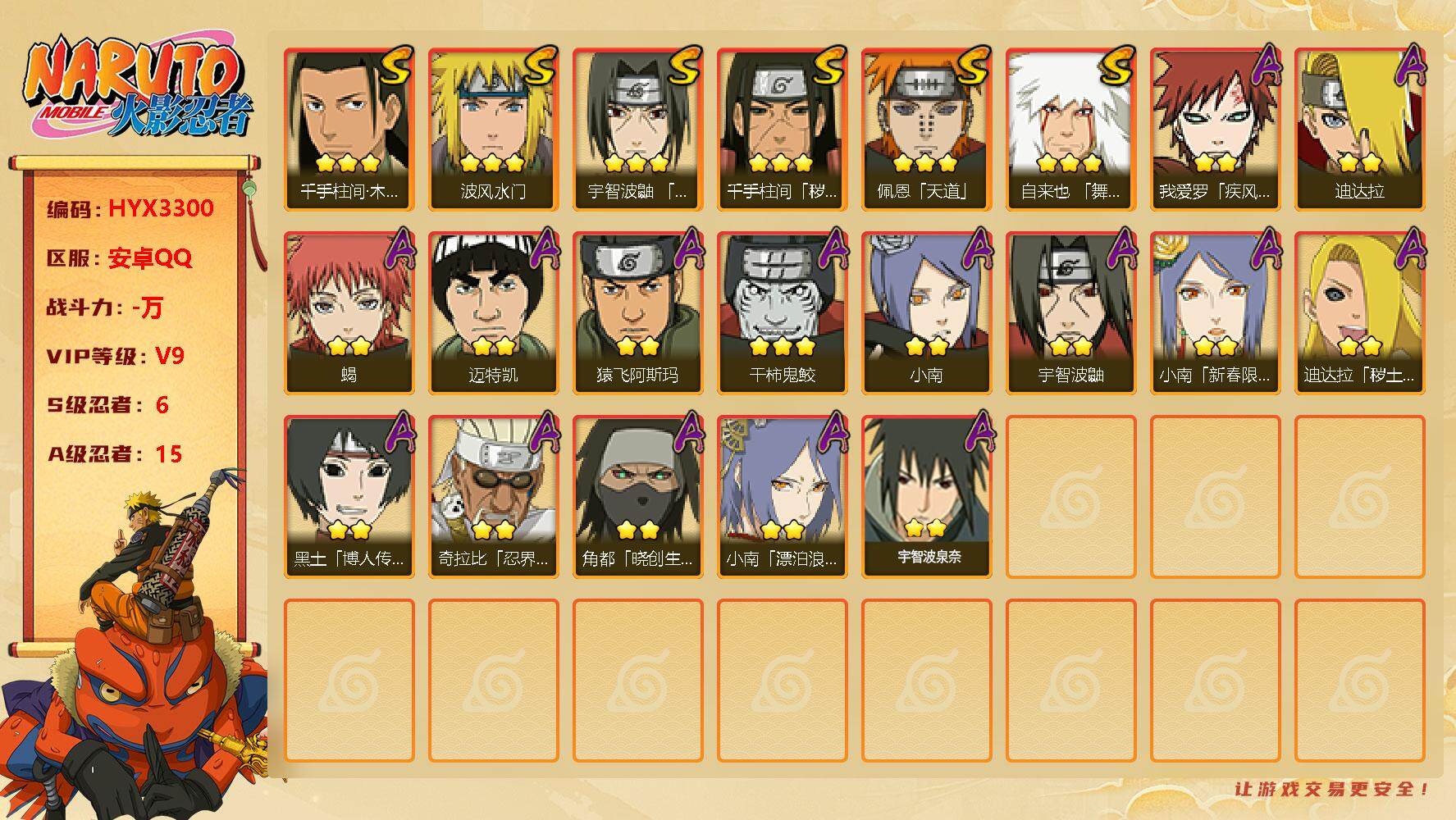
Task: Click the empty slot after 宇智波泉奈
Action: tap(1070, 497)
